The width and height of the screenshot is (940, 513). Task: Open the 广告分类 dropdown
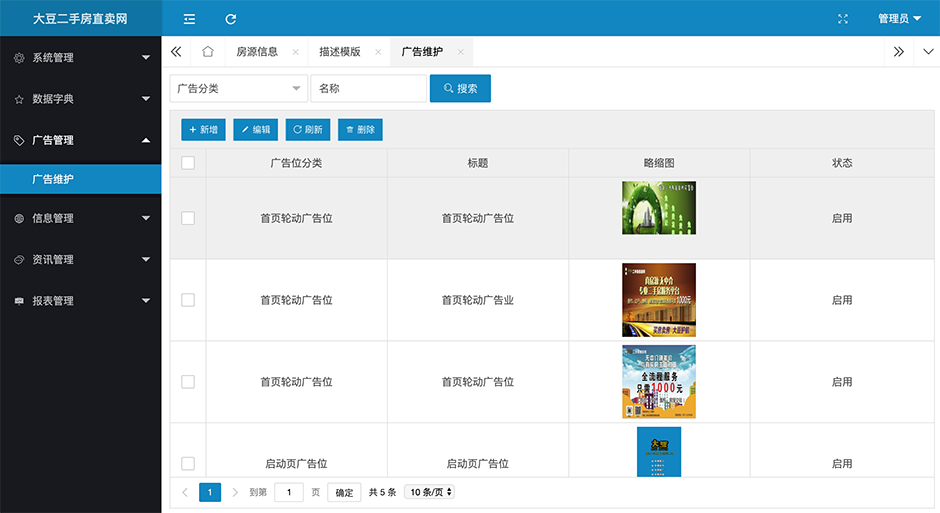(x=238, y=89)
